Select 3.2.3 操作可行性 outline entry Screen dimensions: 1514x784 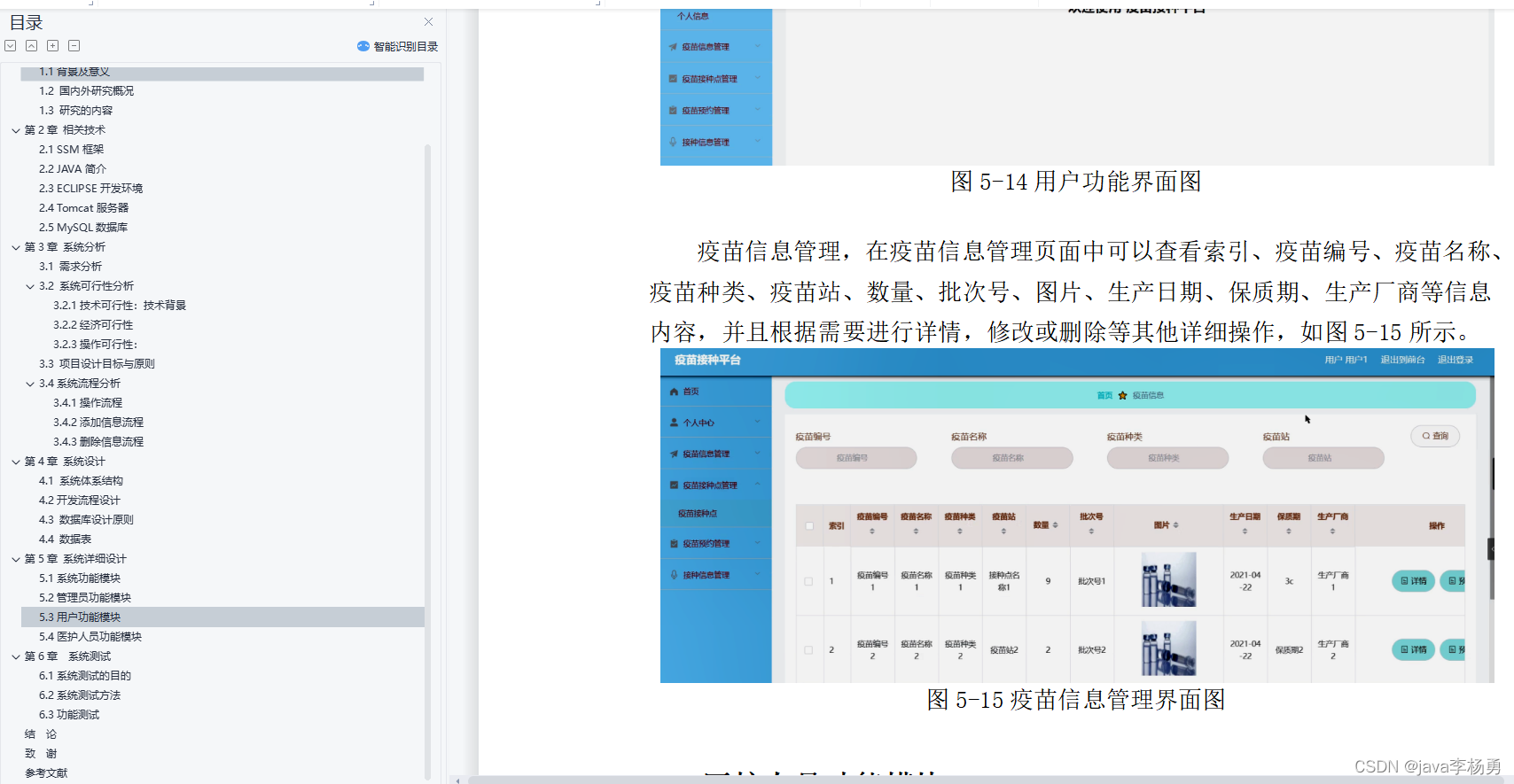(96, 345)
